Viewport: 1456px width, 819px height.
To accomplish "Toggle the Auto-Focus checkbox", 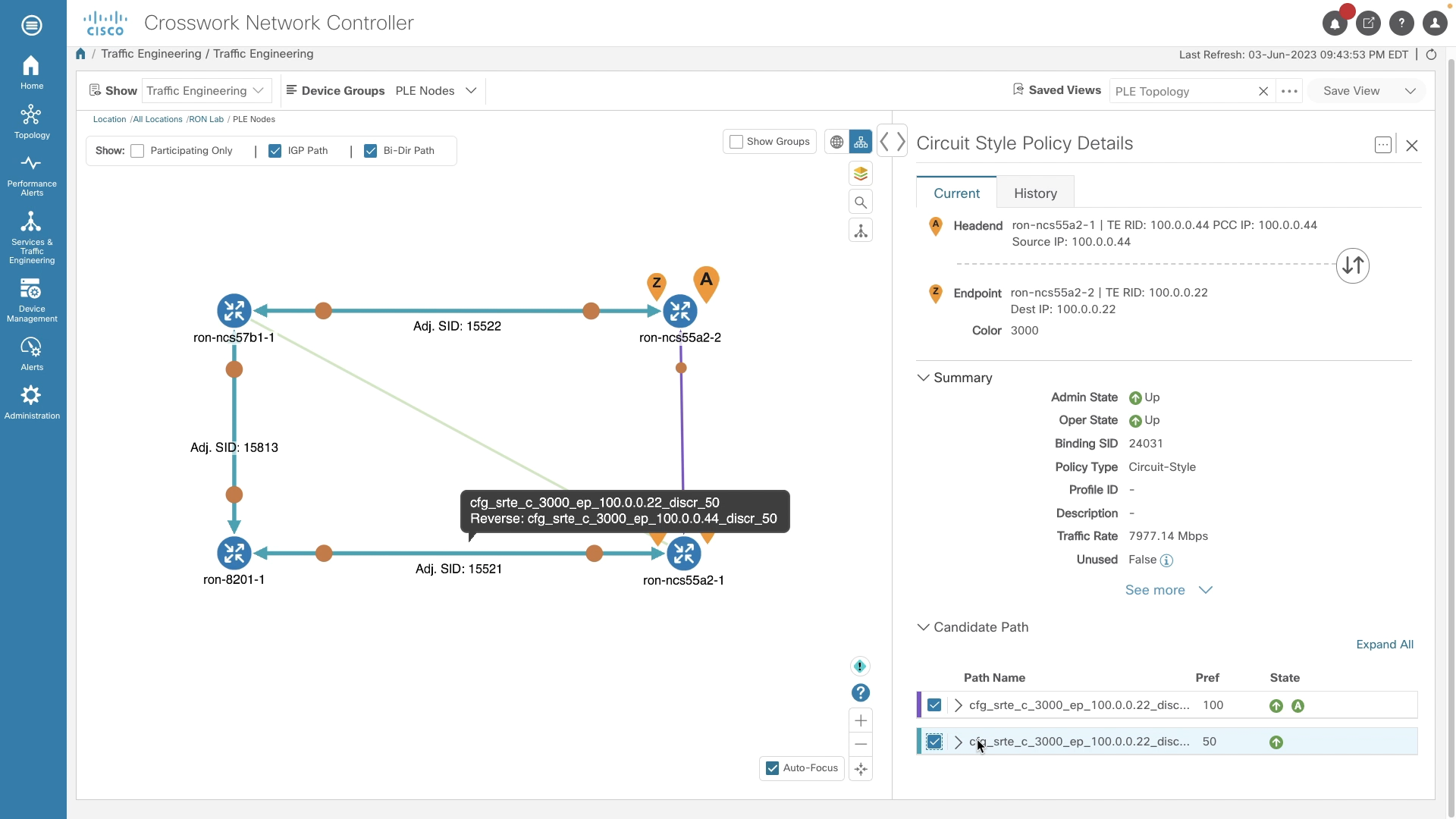I will (x=772, y=768).
